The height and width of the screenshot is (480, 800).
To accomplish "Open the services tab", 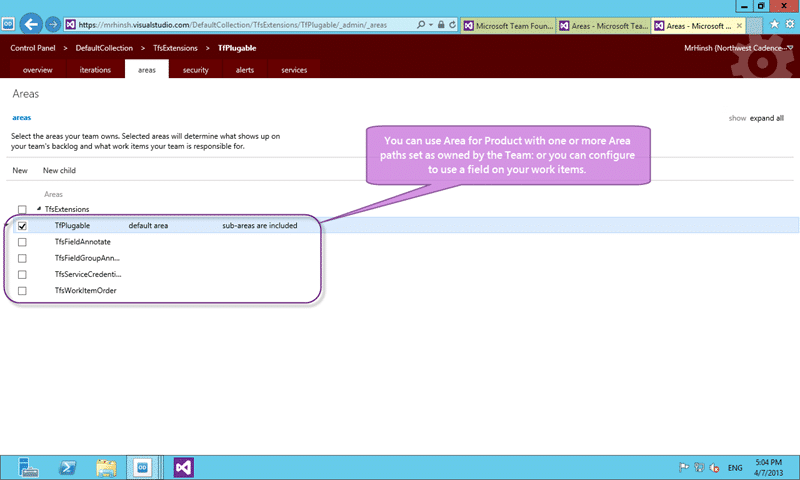I will coord(294,70).
